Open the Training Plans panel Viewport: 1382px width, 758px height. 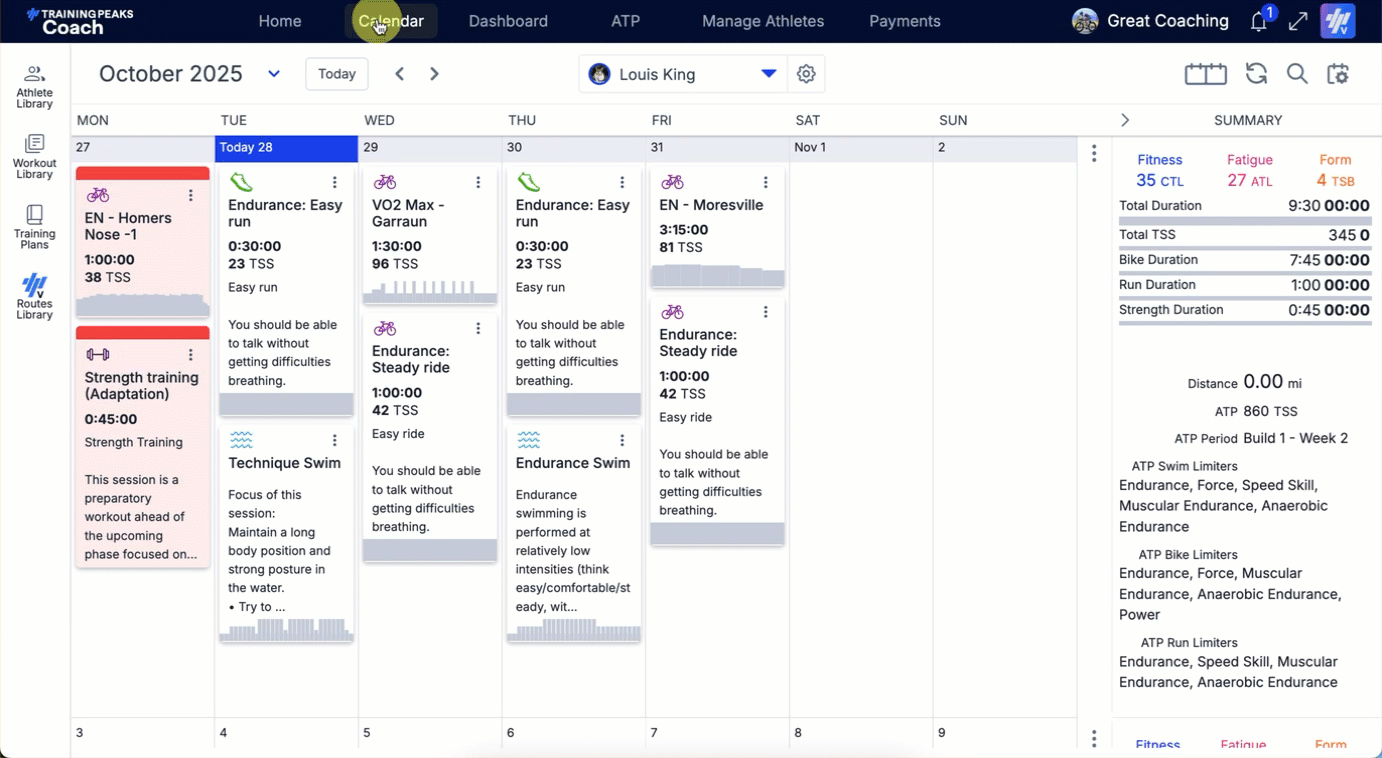click(x=34, y=227)
